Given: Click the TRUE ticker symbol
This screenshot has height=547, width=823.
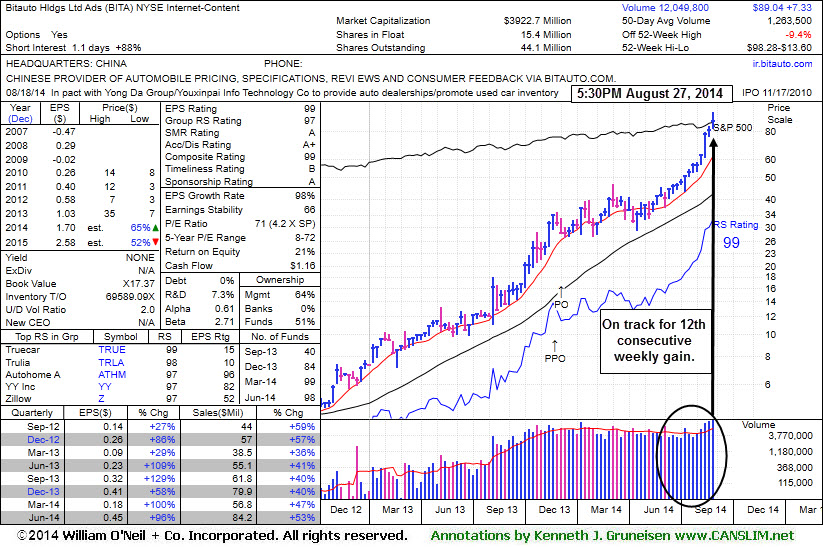Looking at the screenshot, I should coord(112,350).
